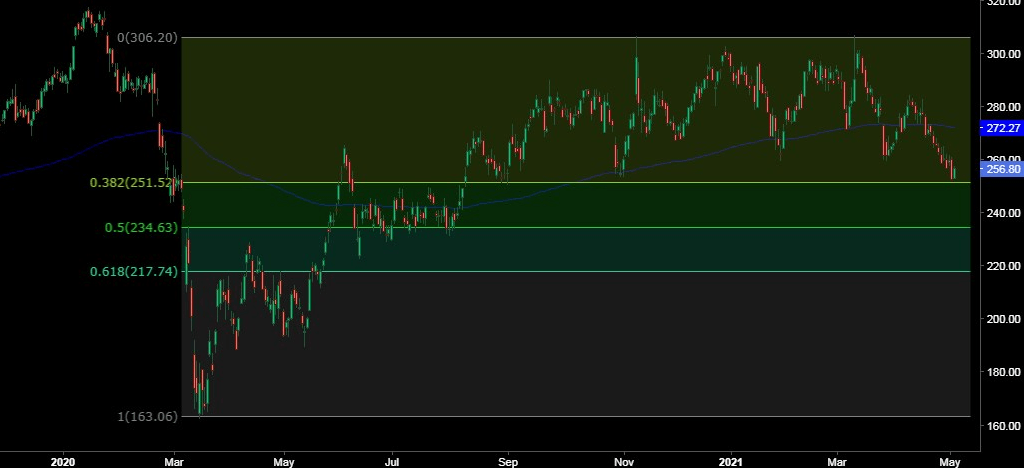Click the May 2020 date axis label
This screenshot has width=1024, height=468.
click(x=283, y=462)
